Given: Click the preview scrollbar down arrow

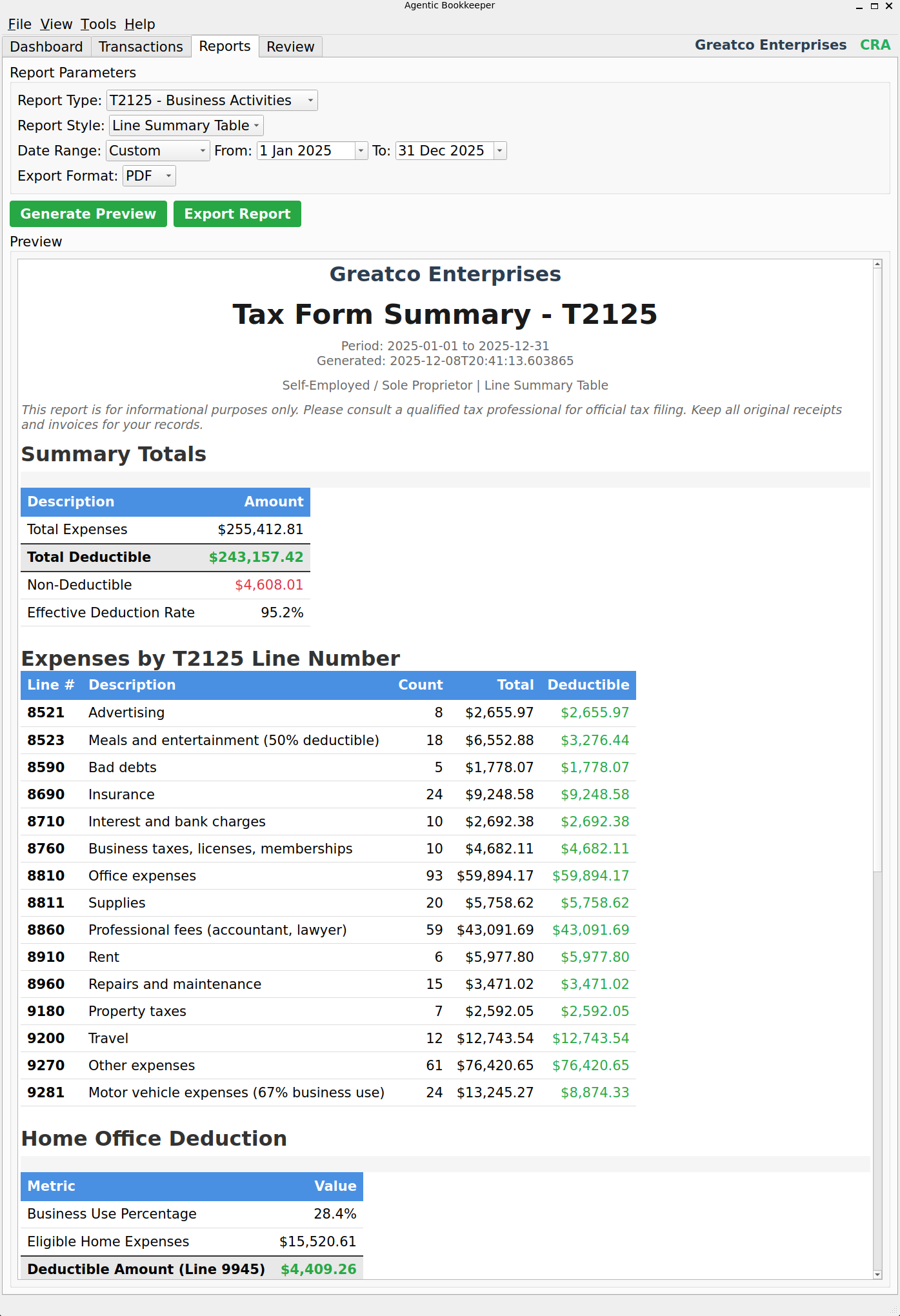Looking at the screenshot, I should (877, 1275).
